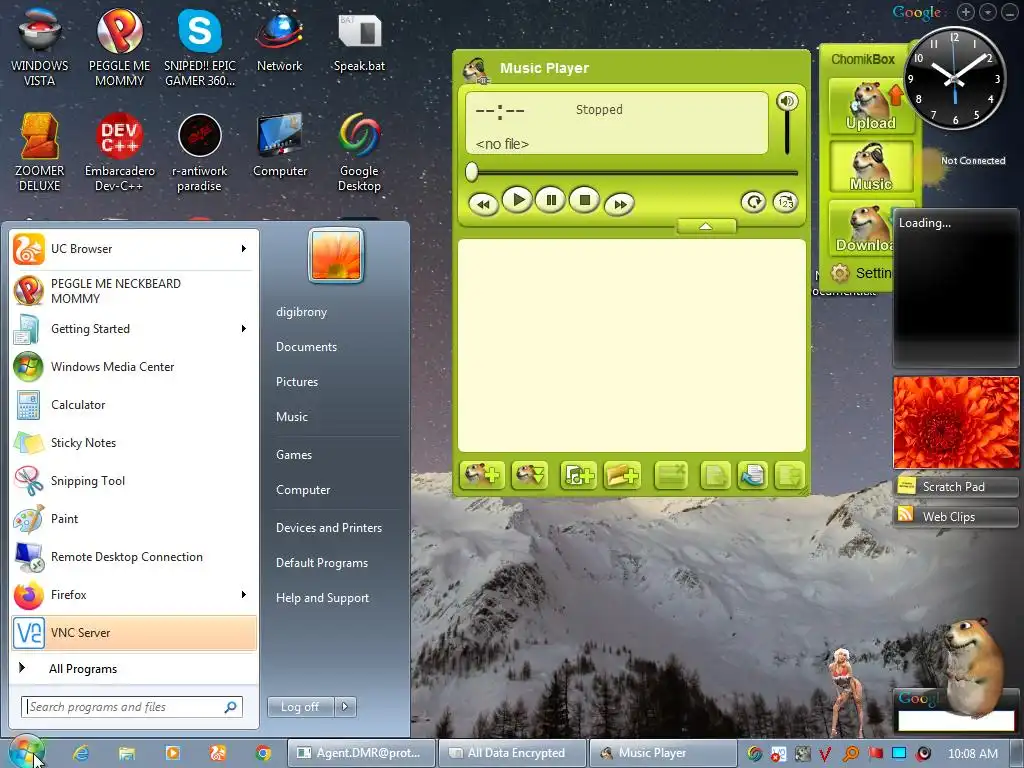1024x768 pixels.
Task: Open Devices and Printers in Start menu
Action: [x=328, y=527]
